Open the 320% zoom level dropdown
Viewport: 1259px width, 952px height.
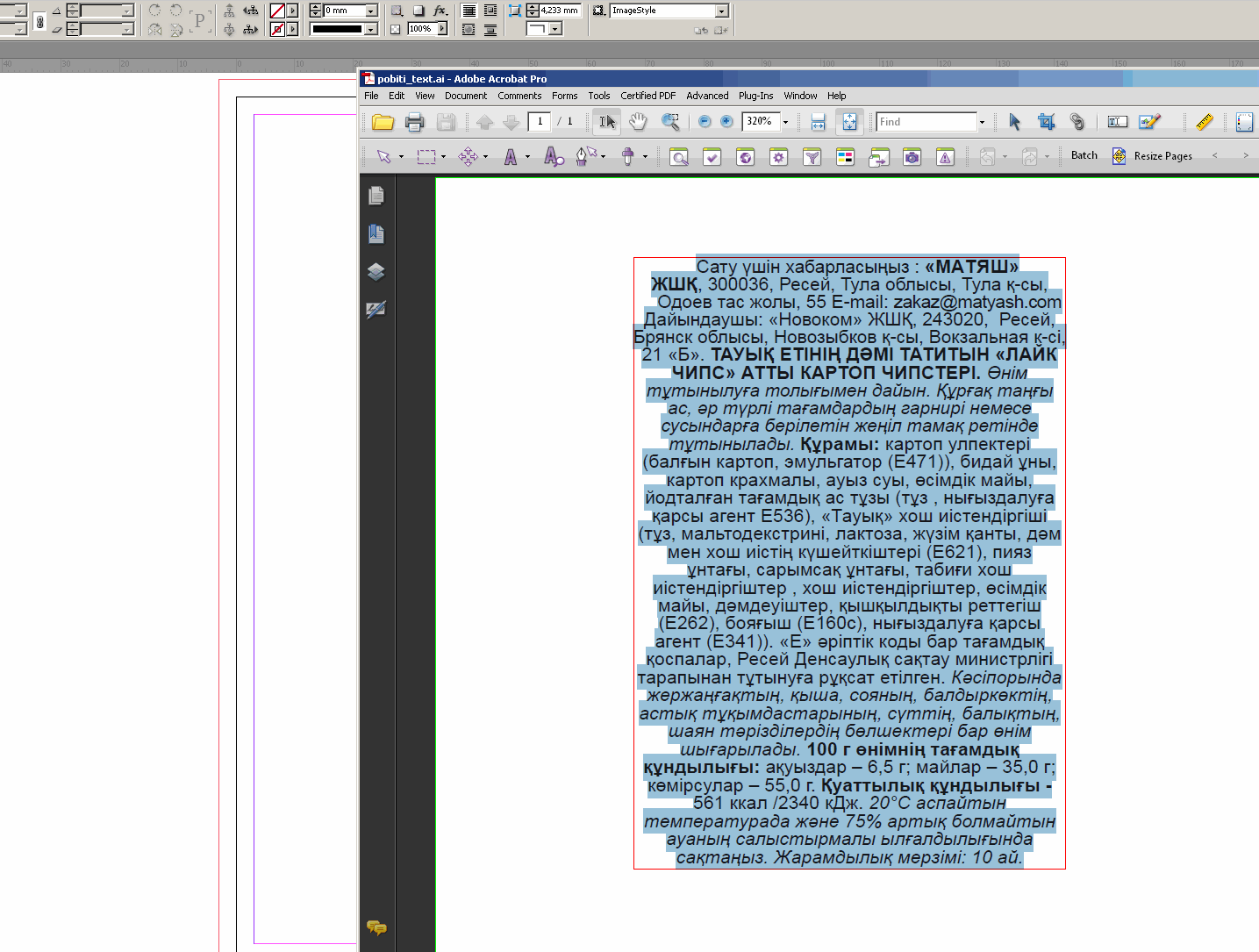click(785, 122)
